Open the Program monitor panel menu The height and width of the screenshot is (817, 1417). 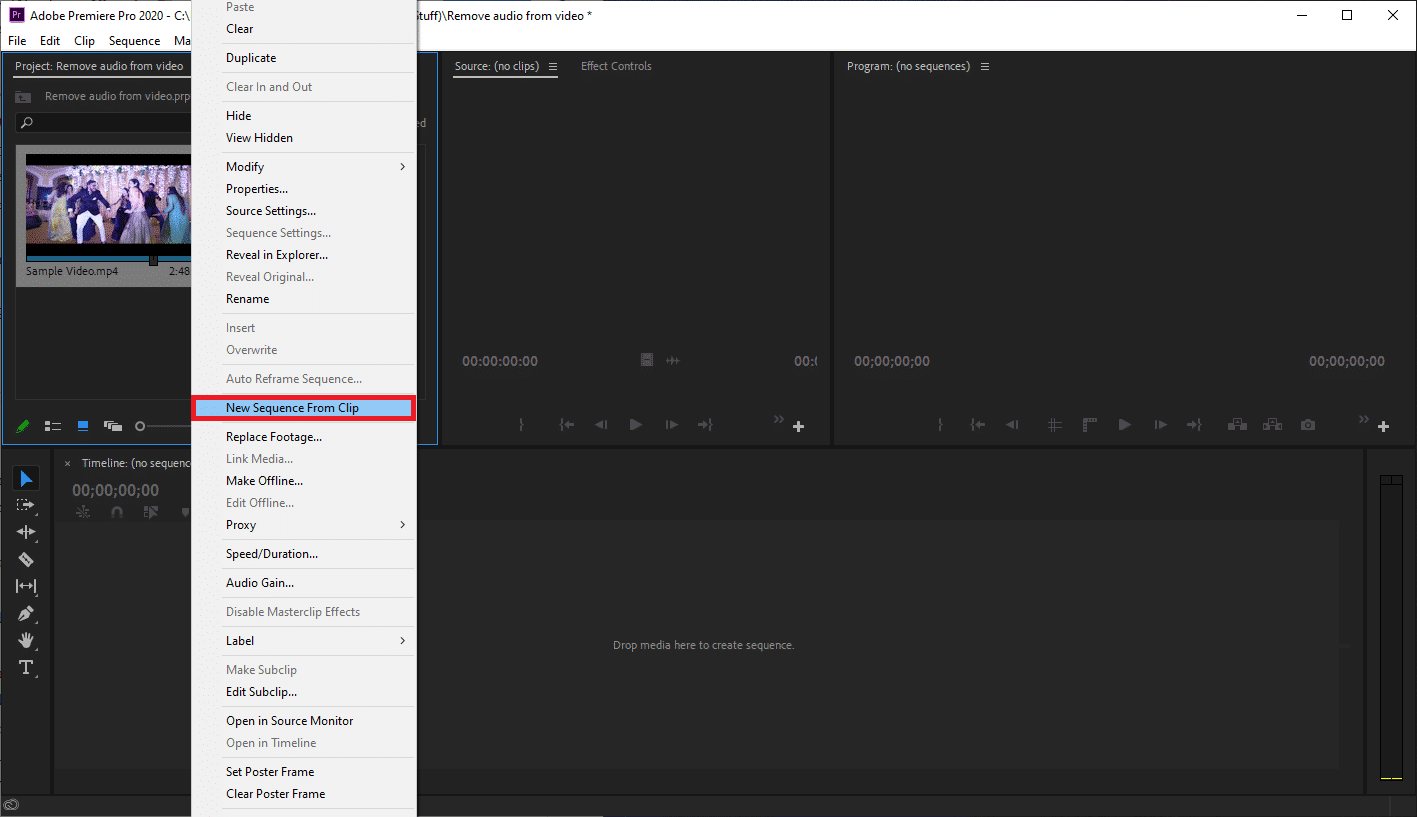click(x=984, y=66)
